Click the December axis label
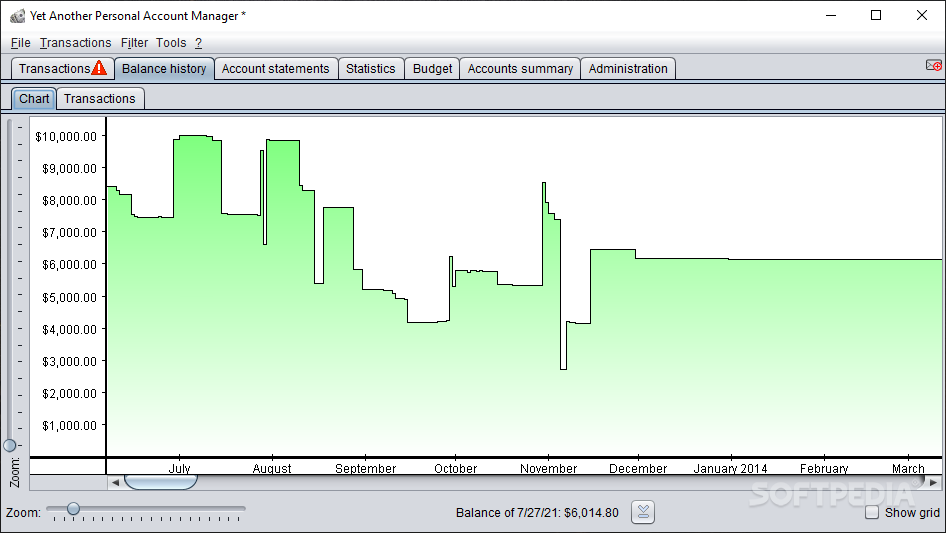 coord(638,468)
